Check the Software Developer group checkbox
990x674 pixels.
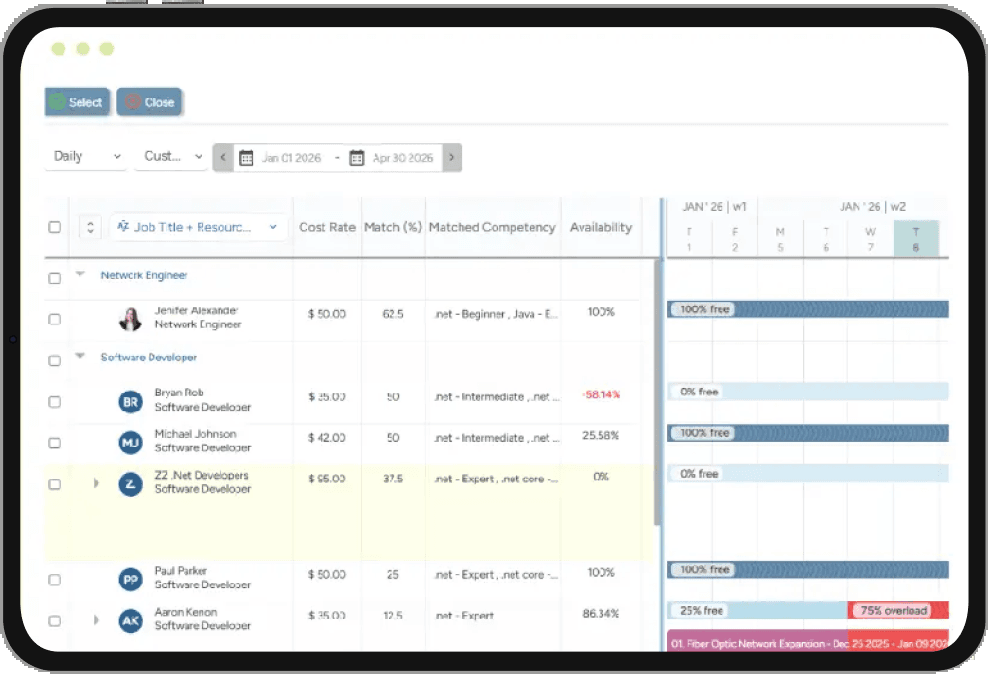(x=55, y=361)
